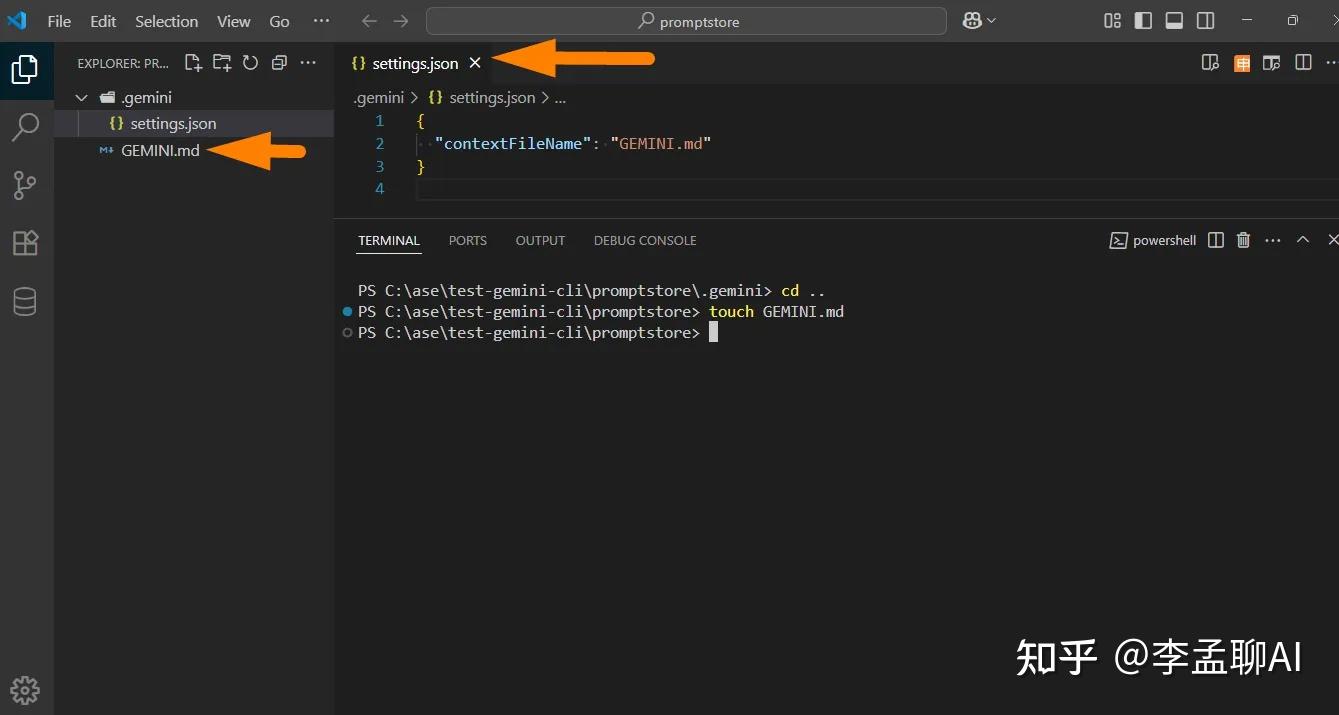
Task: Open the Extensions view
Action: [x=26, y=242]
